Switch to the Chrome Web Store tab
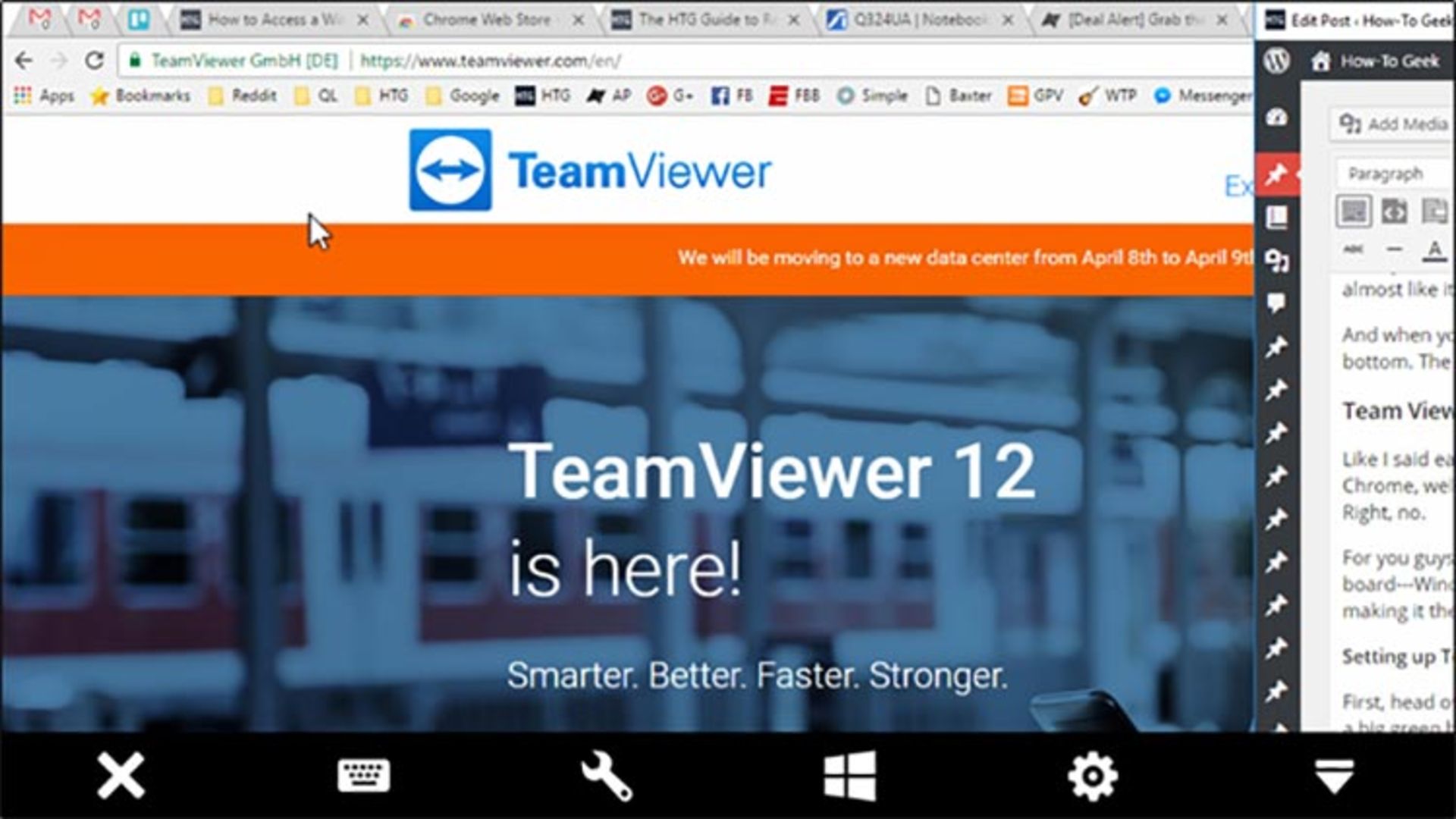Screen dimensions: 1456x819 pos(486,20)
